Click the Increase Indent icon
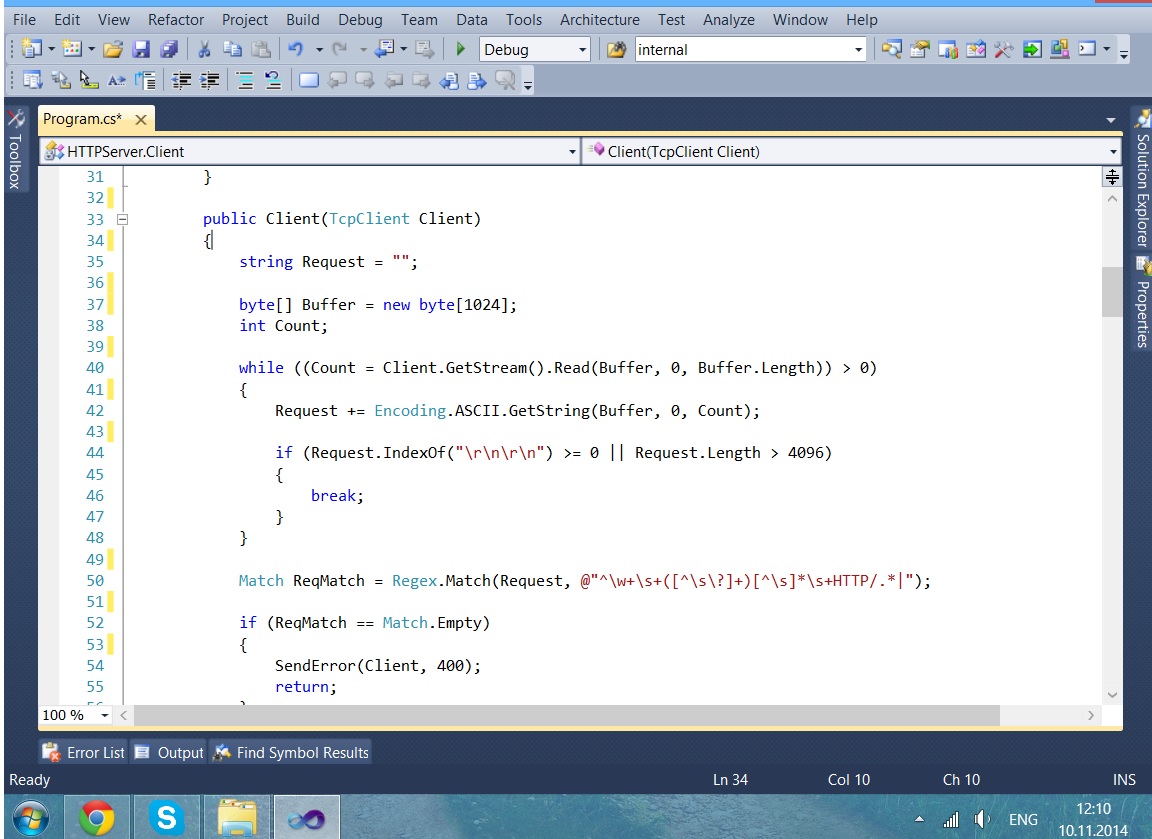 pyautogui.click(x=209, y=81)
